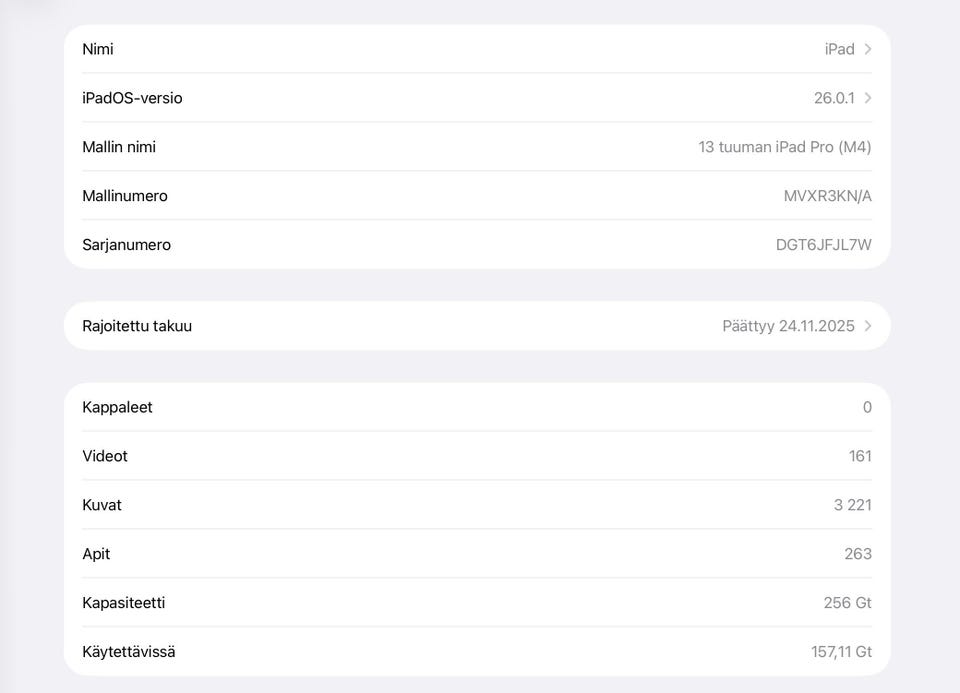Tap the Rajoitettu takuu chevron
This screenshot has height=693, width=960.
[x=867, y=326]
